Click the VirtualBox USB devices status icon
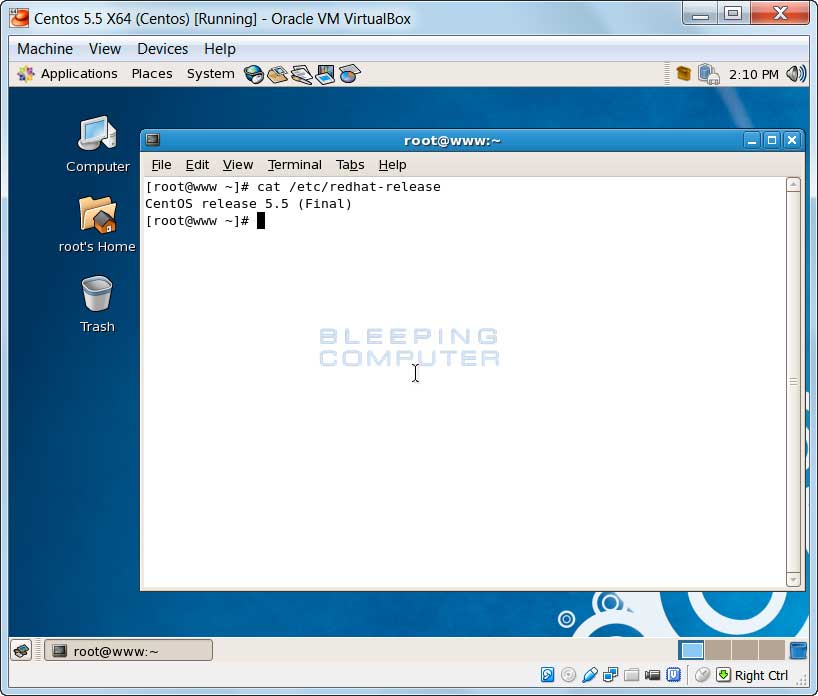Screen dimensions: 818x696 [590, 675]
